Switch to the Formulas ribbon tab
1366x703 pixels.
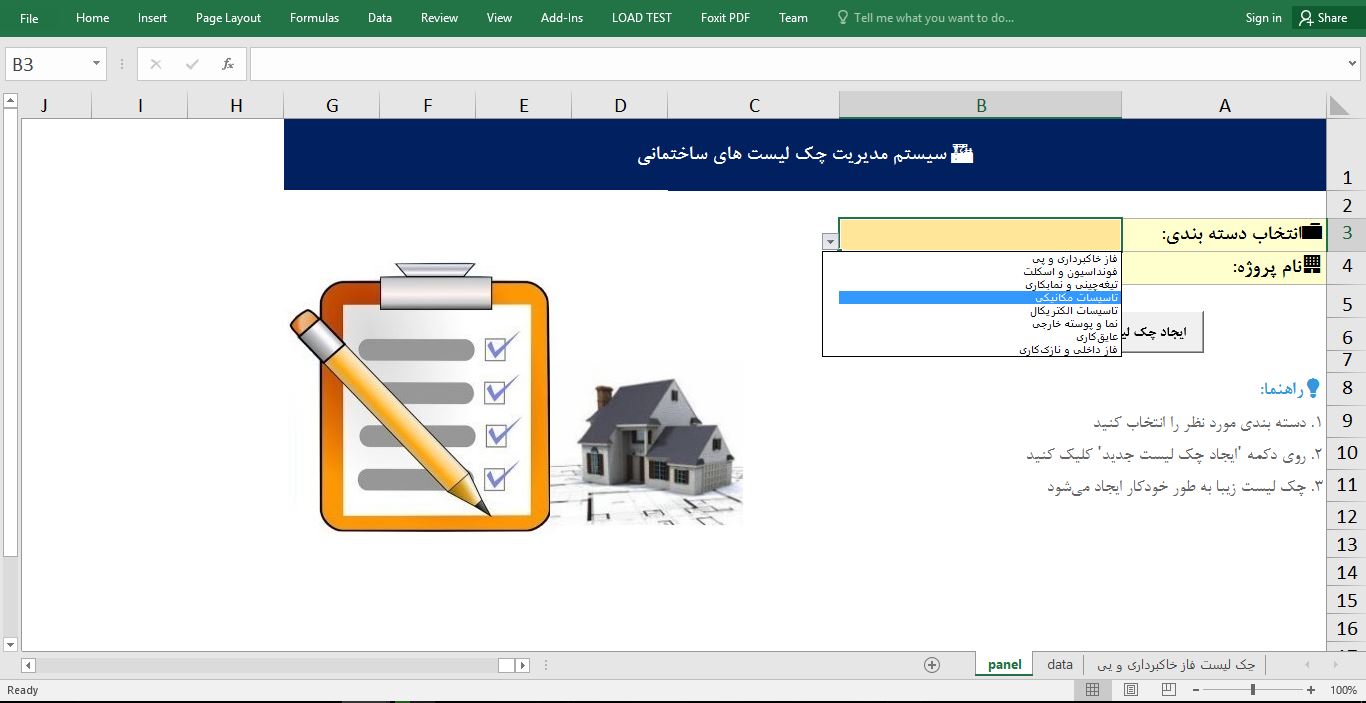[314, 17]
